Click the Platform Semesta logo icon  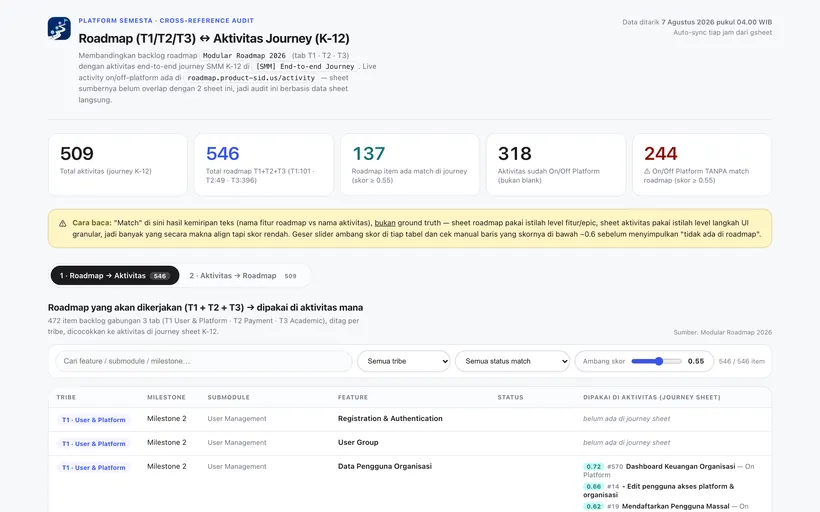(x=59, y=28)
